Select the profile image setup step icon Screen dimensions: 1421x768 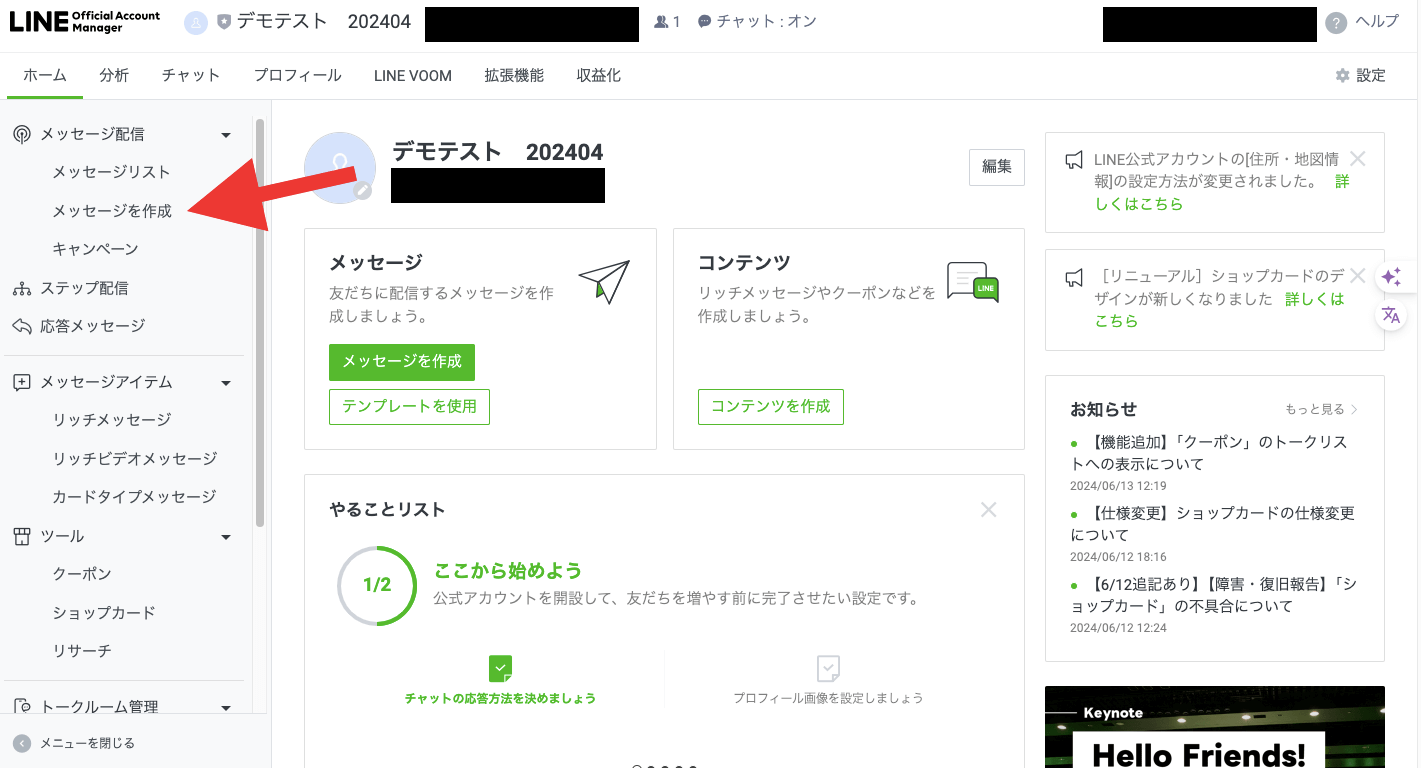[828, 668]
